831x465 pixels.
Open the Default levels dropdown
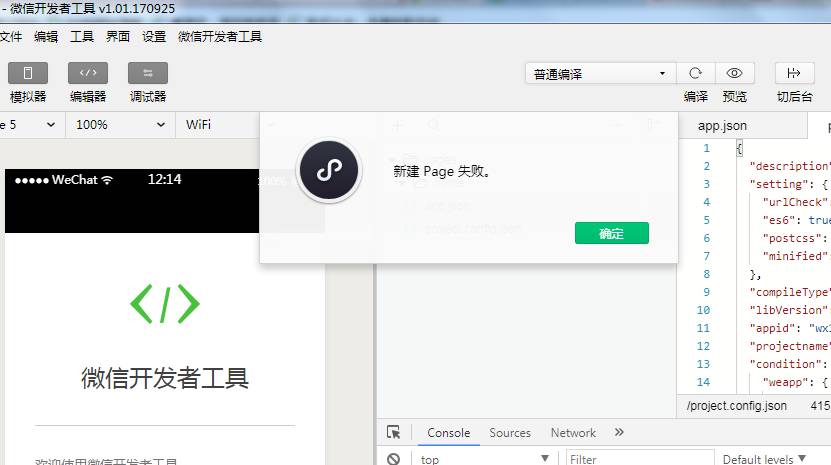764,459
